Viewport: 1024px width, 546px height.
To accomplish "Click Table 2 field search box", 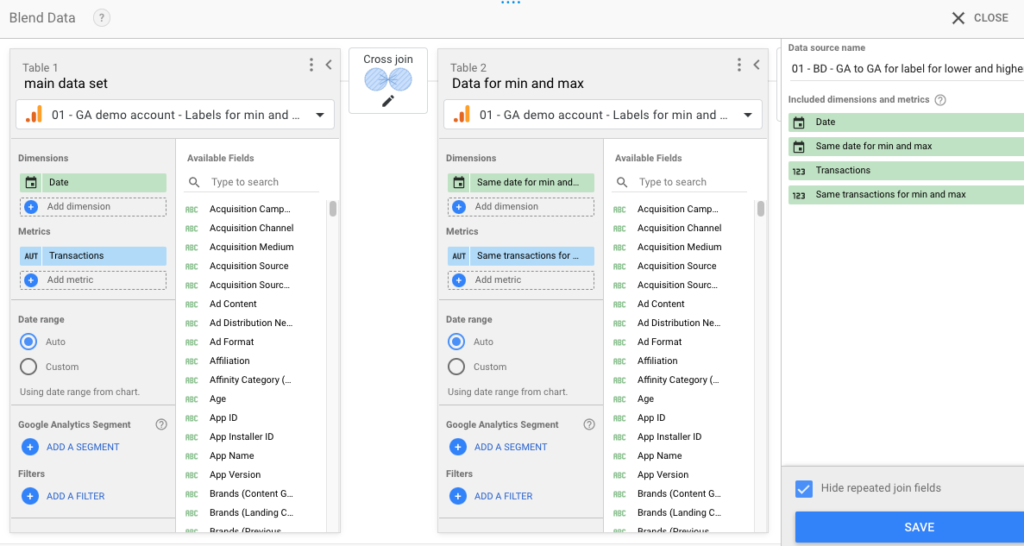I will coord(679,182).
